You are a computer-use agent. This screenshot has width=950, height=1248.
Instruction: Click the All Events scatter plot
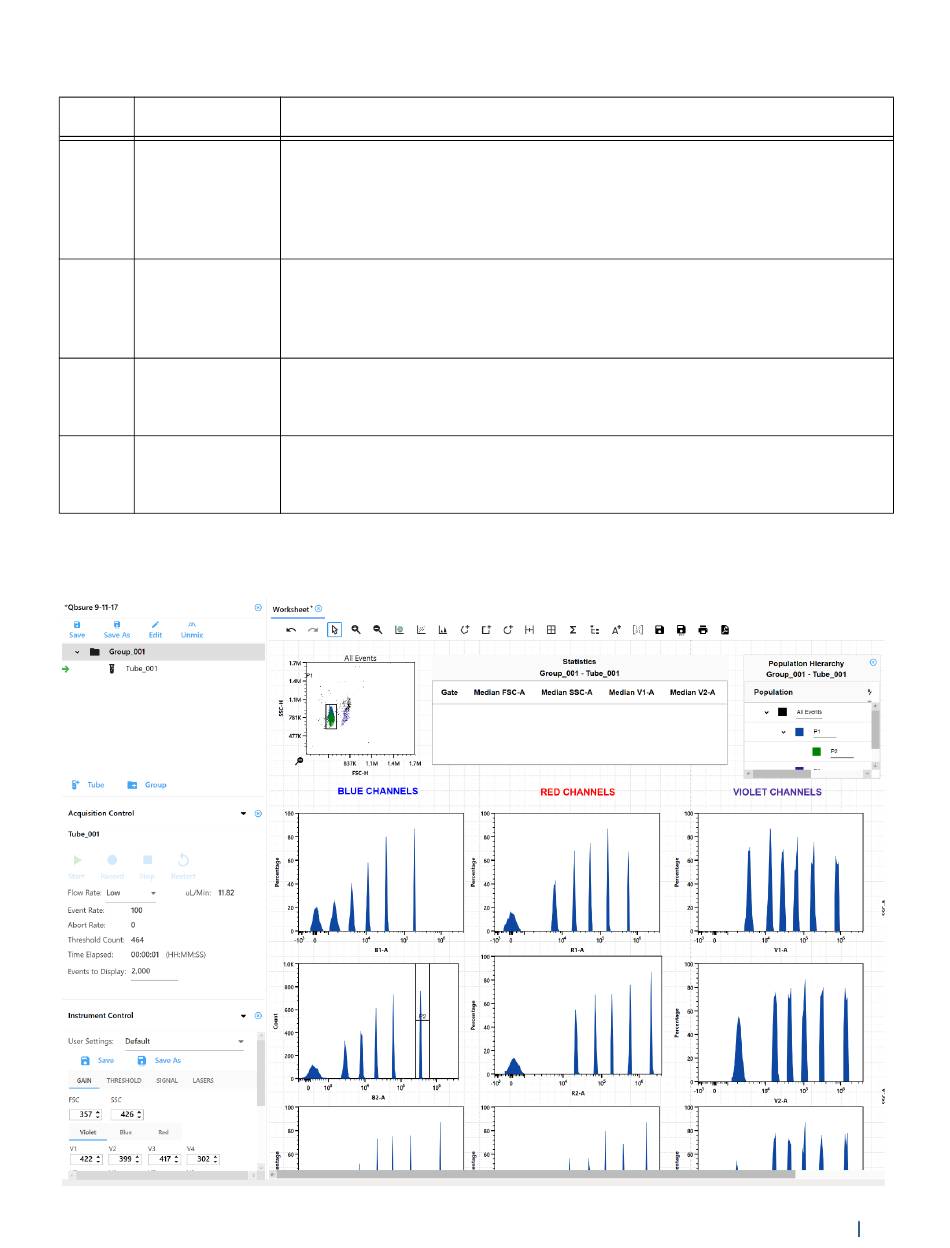point(362,707)
